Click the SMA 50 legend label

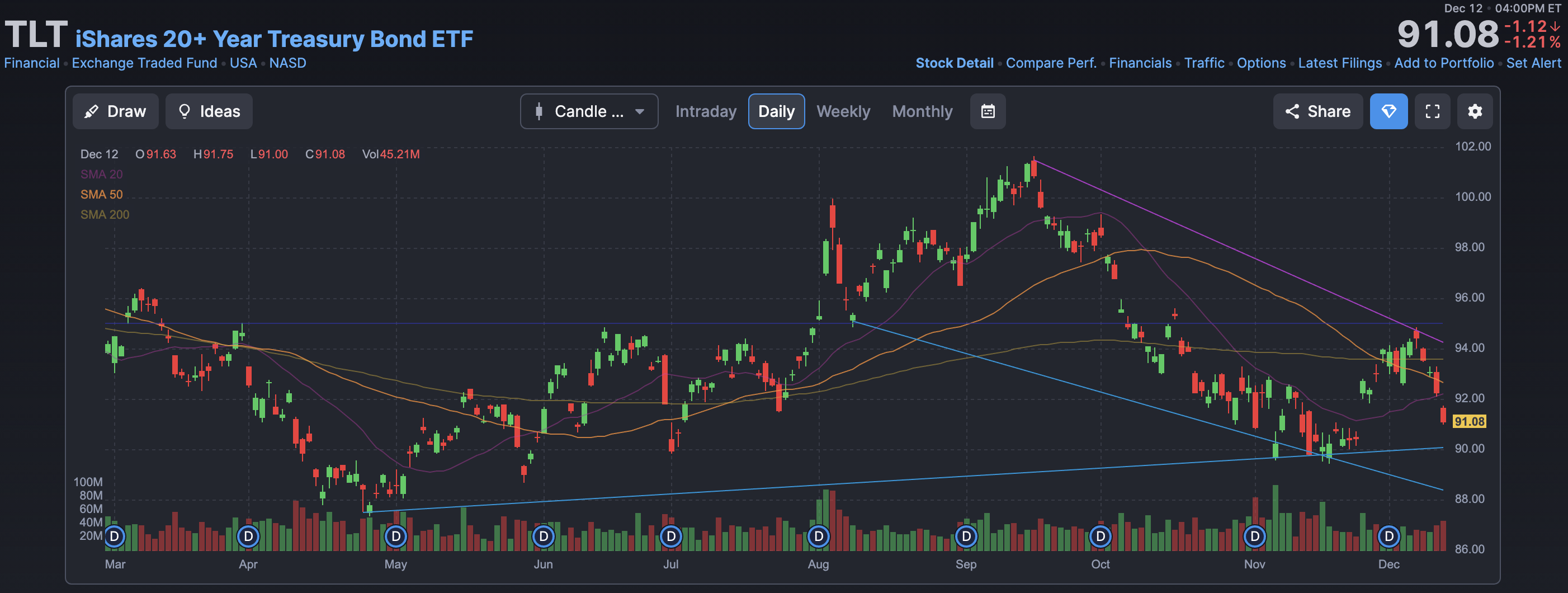pyautogui.click(x=101, y=194)
